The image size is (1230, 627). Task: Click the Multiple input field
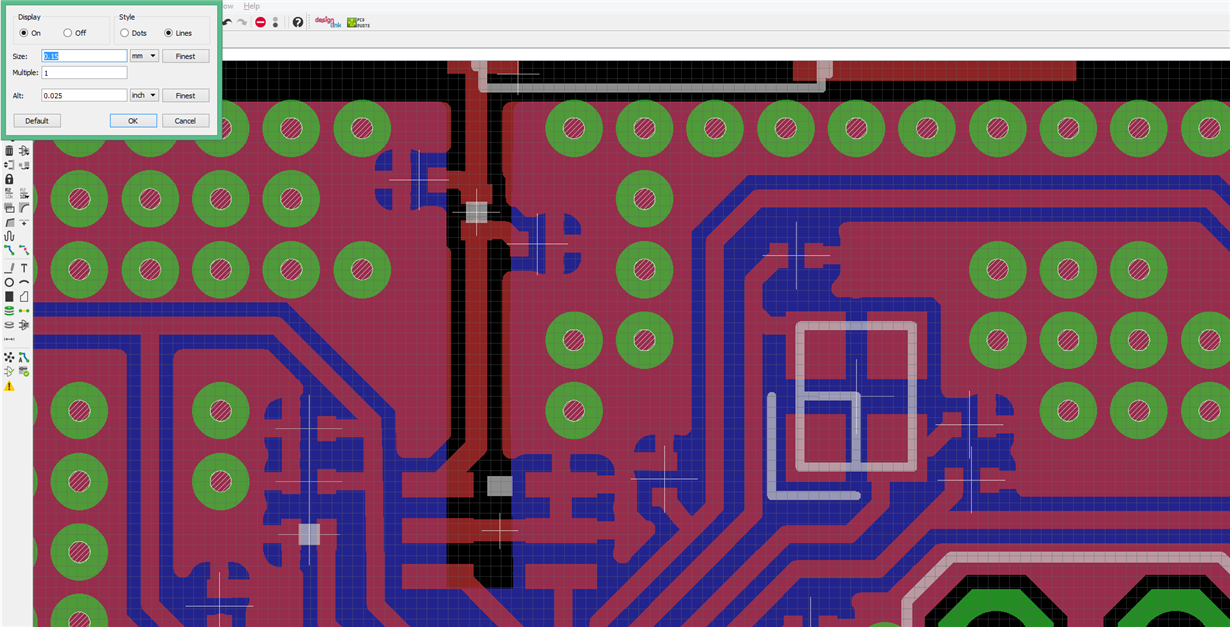(x=84, y=72)
